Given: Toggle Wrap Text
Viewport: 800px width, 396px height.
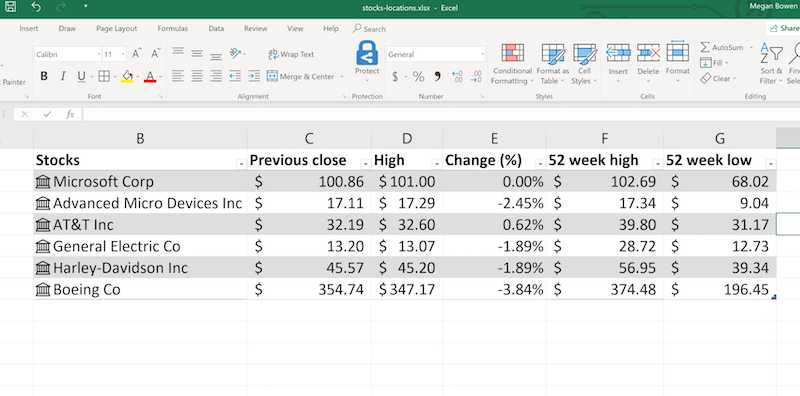Looking at the screenshot, I should (291, 54).
